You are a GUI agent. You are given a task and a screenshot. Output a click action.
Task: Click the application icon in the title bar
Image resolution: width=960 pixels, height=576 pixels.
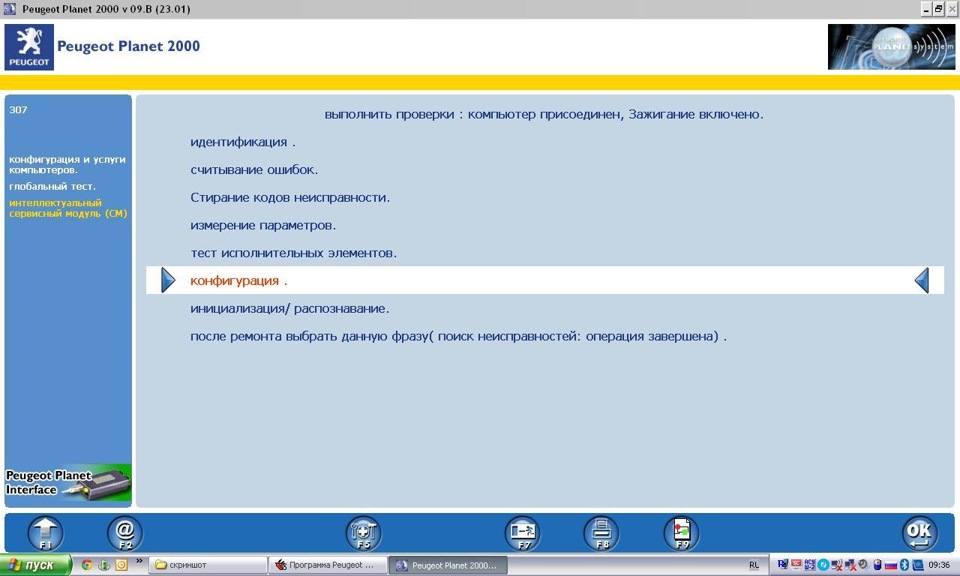click(x=9, y=9)
